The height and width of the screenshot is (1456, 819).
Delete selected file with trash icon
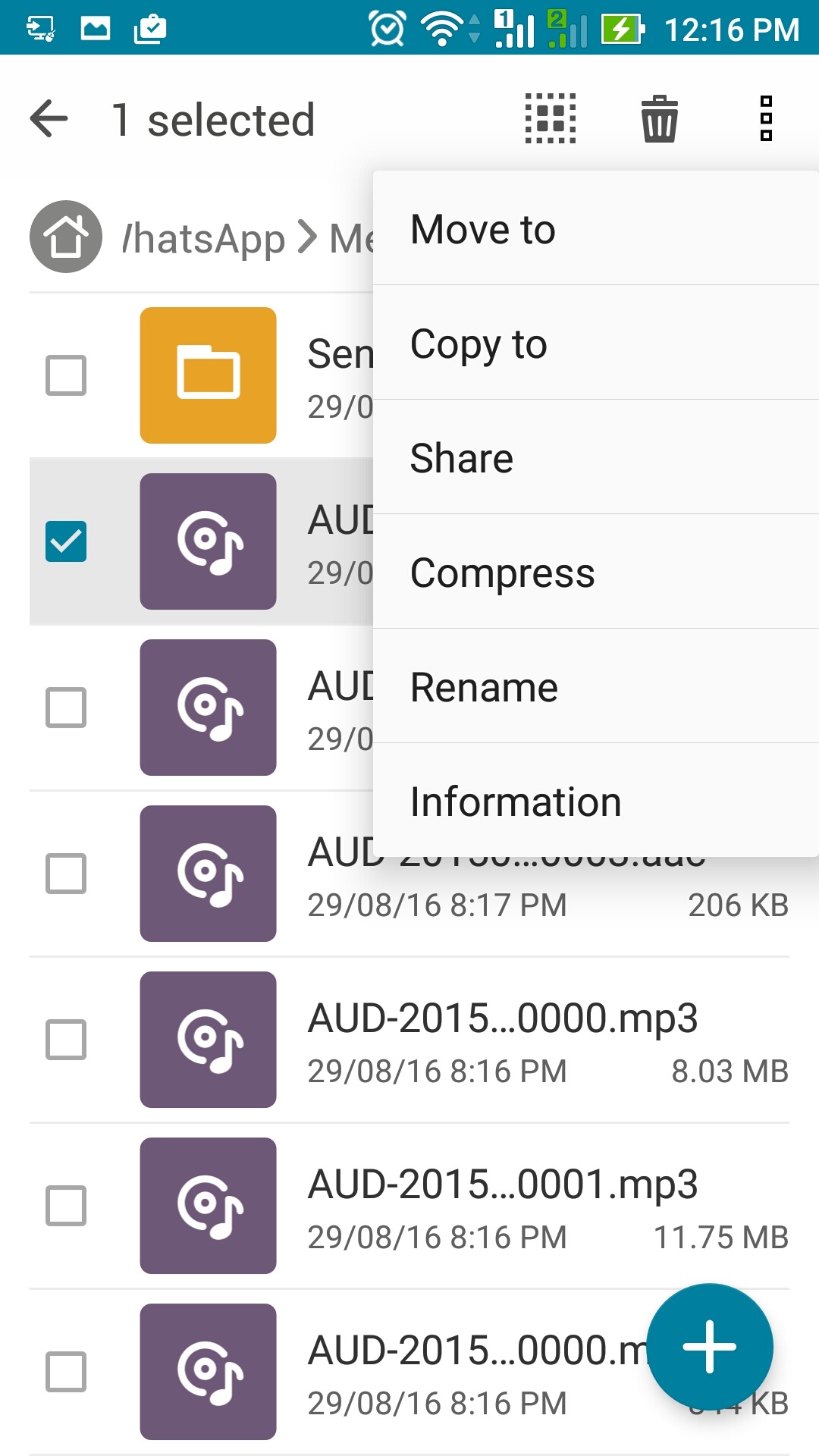coord(659,119)
